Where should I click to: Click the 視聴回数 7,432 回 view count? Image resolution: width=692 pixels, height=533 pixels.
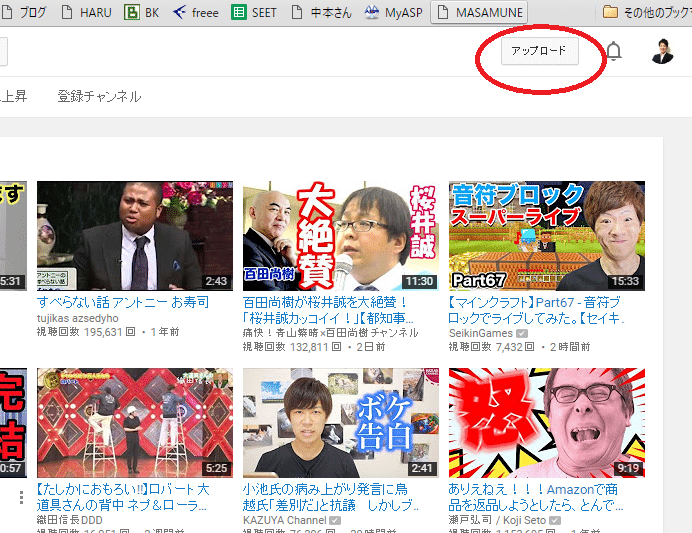tap(492, 347)
